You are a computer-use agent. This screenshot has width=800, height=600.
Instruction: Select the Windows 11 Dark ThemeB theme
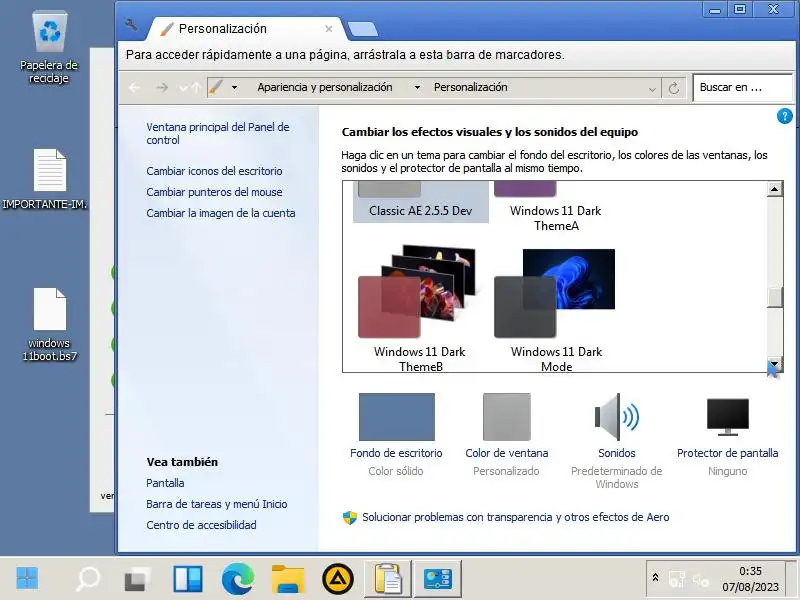pos(419,308)
